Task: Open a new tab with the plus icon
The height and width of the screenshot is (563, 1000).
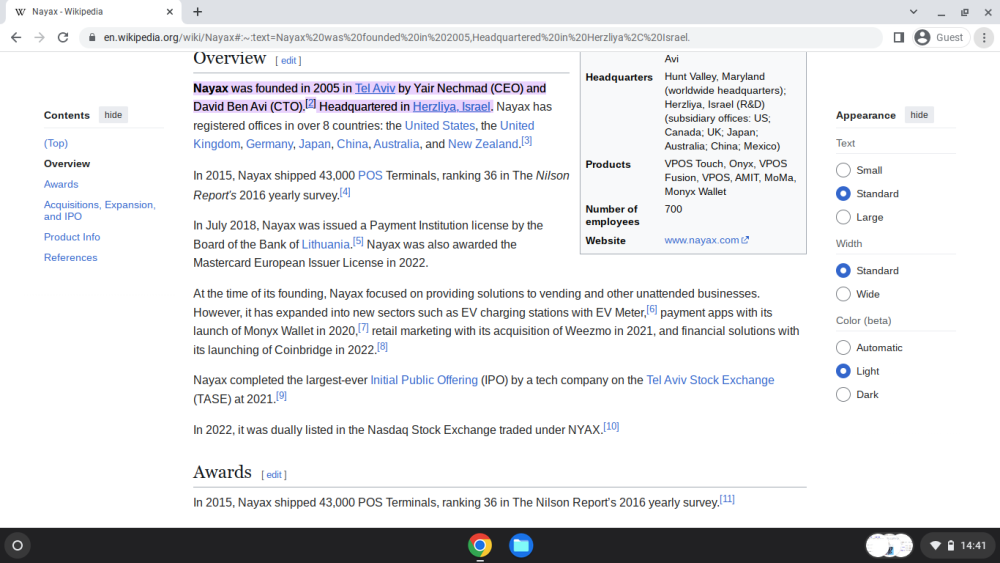Action: (x=198, y=11)
